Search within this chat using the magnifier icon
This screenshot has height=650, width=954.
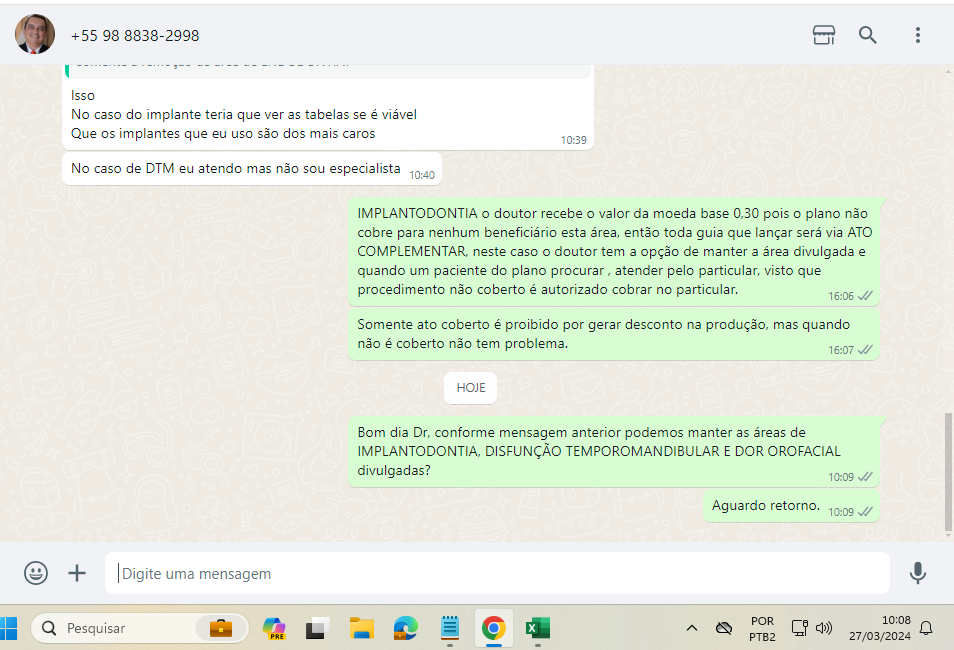(x=868, y=35)
